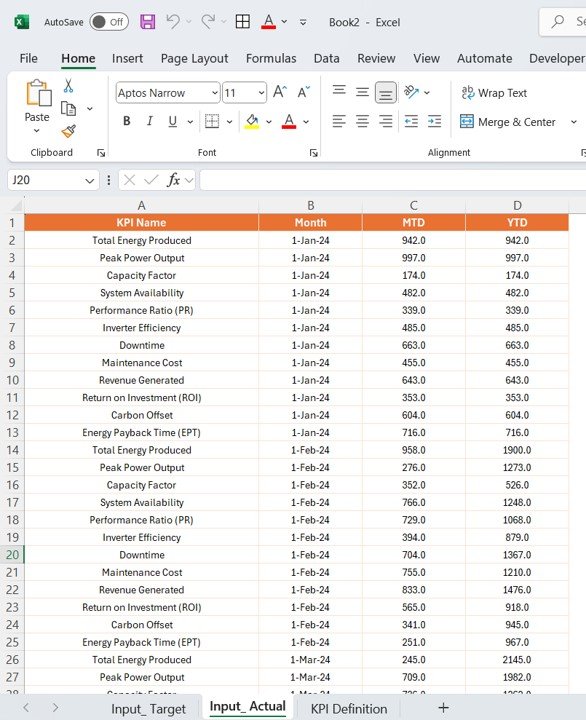586x720 pixels.
Task: Click the Redo arrow icon
Action: pos(208,21)
